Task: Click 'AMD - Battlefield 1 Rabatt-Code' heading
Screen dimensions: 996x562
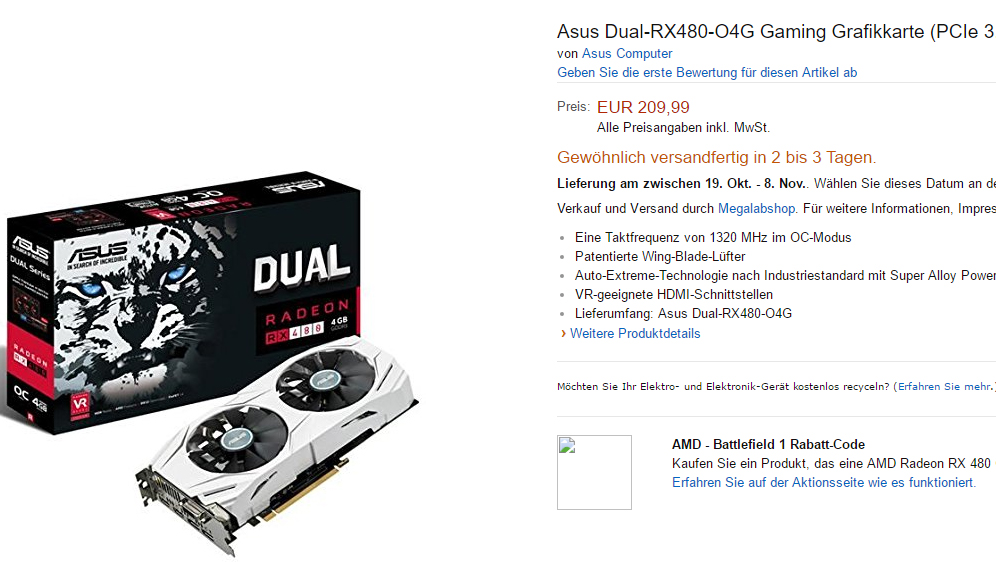Action: click(x=768, y=445)
